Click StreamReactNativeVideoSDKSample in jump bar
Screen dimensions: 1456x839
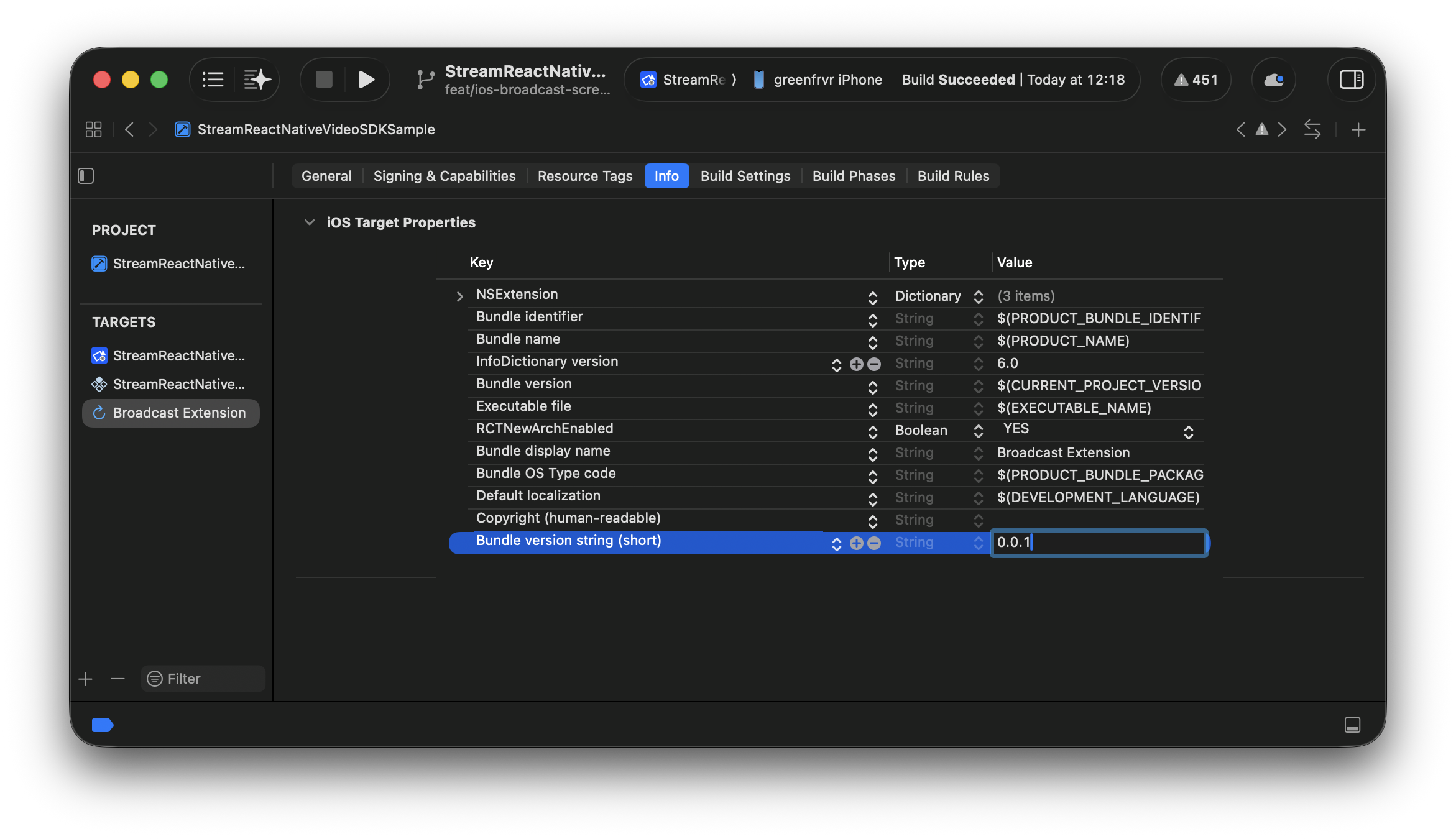click(x=316, y=129)
